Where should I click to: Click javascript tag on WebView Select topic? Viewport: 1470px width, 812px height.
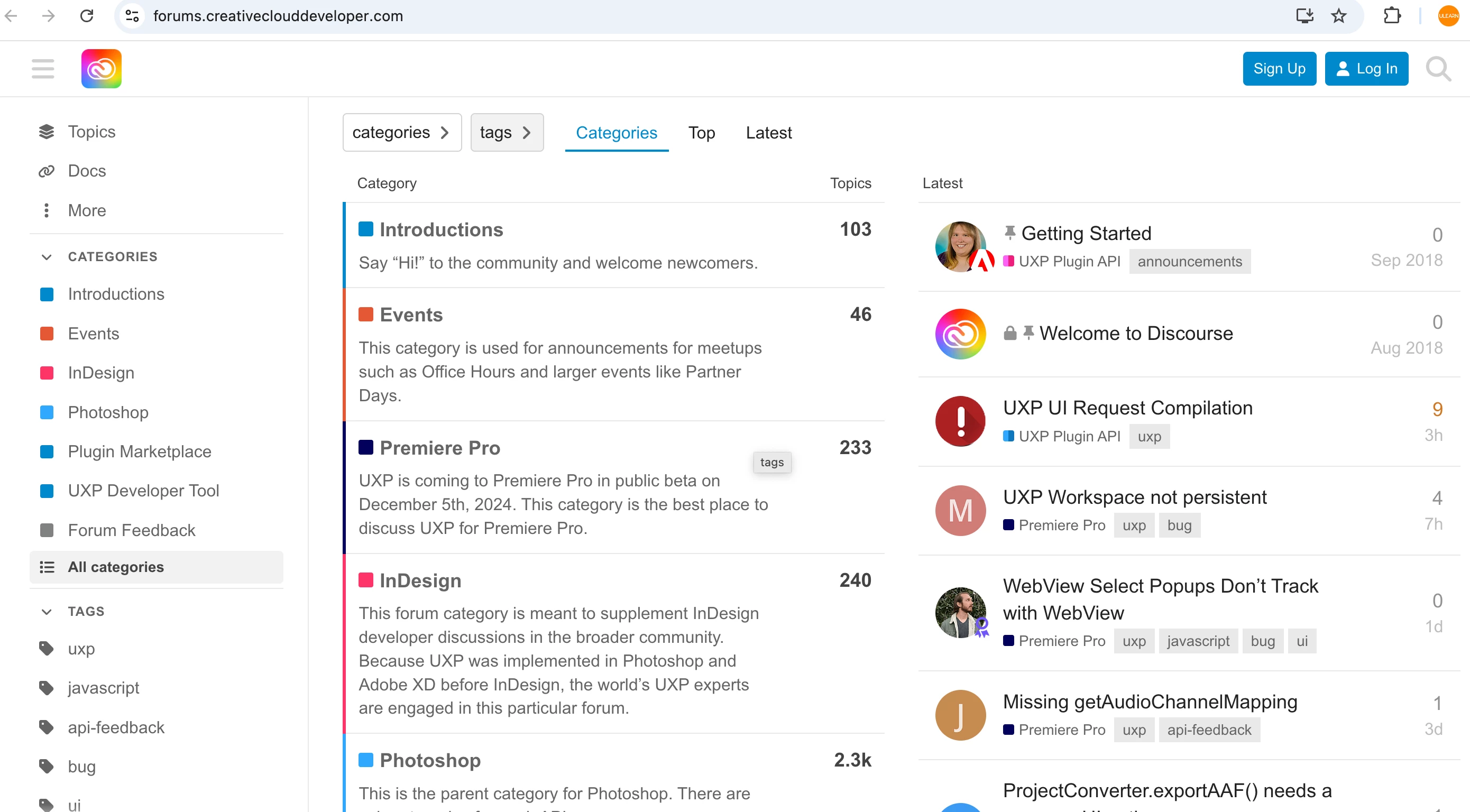pyautogui.click(x=1198, y=641)
